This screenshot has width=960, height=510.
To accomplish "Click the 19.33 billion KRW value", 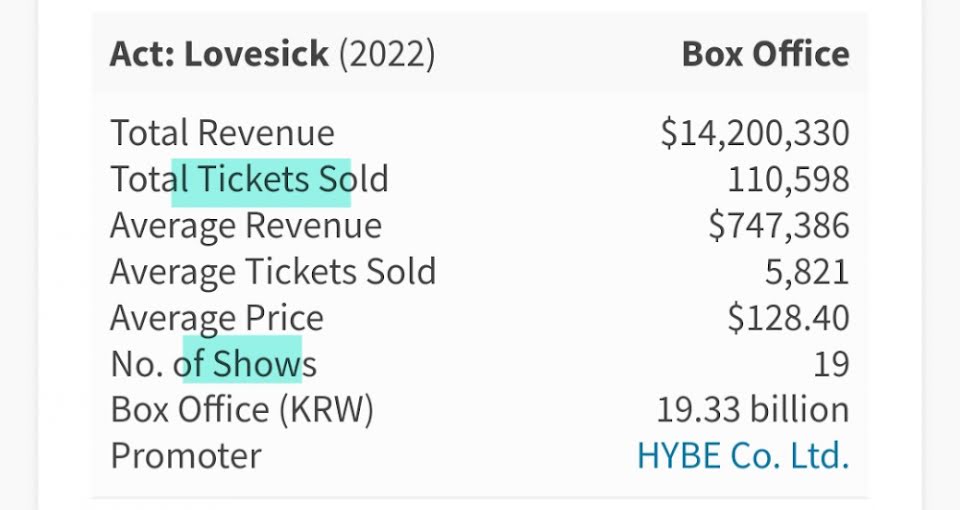I will [x=752, y=410].
